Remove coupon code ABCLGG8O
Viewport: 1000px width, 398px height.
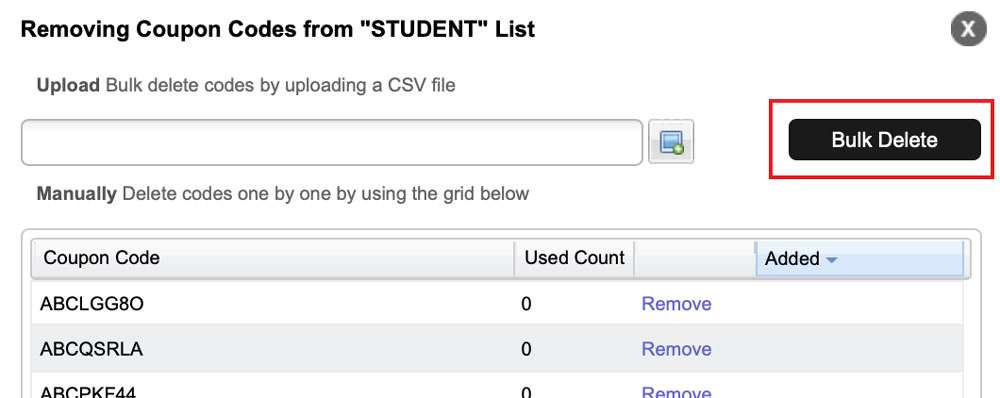point(676,304)
